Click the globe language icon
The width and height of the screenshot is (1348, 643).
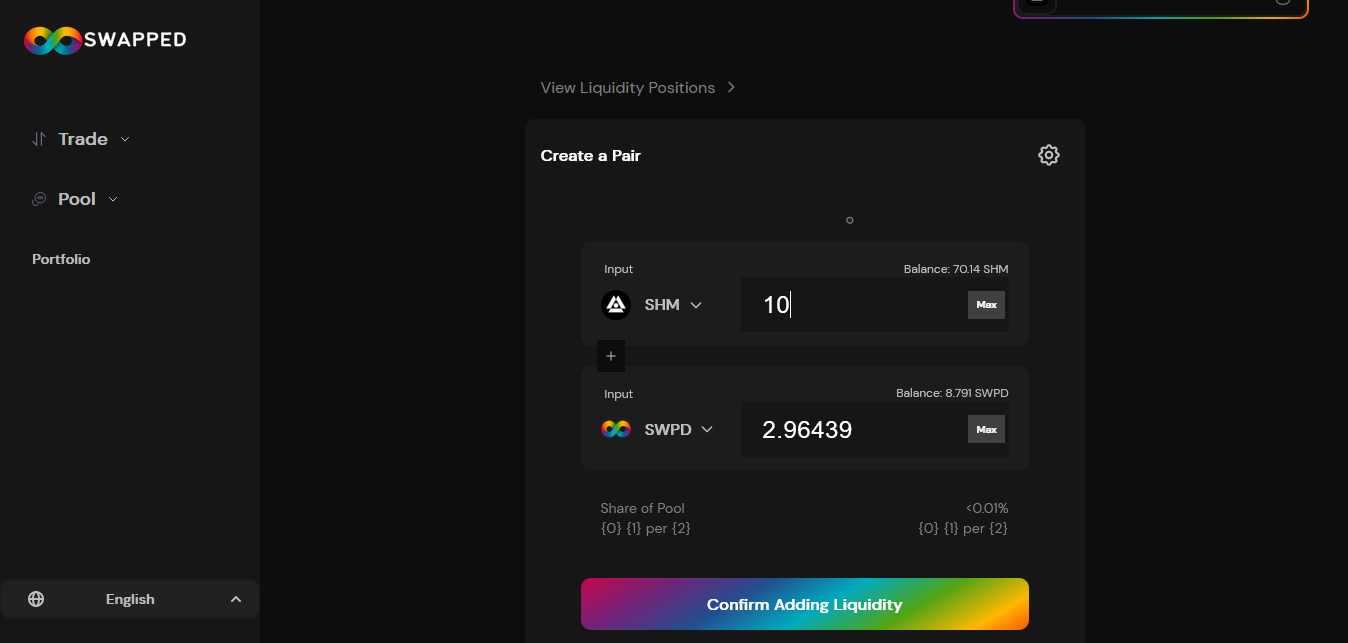[x=36, y=599]
